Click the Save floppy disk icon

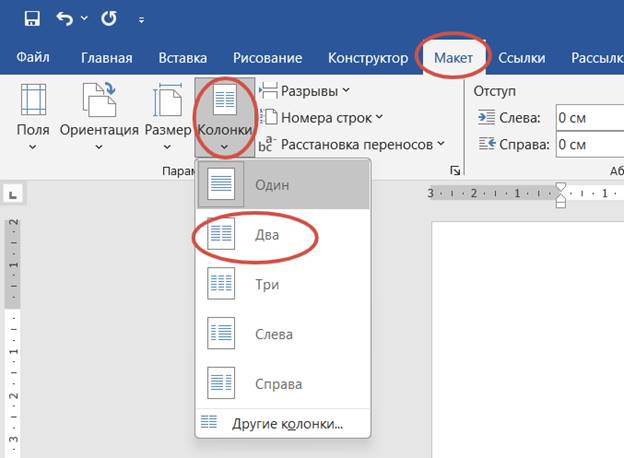point(31,18)
